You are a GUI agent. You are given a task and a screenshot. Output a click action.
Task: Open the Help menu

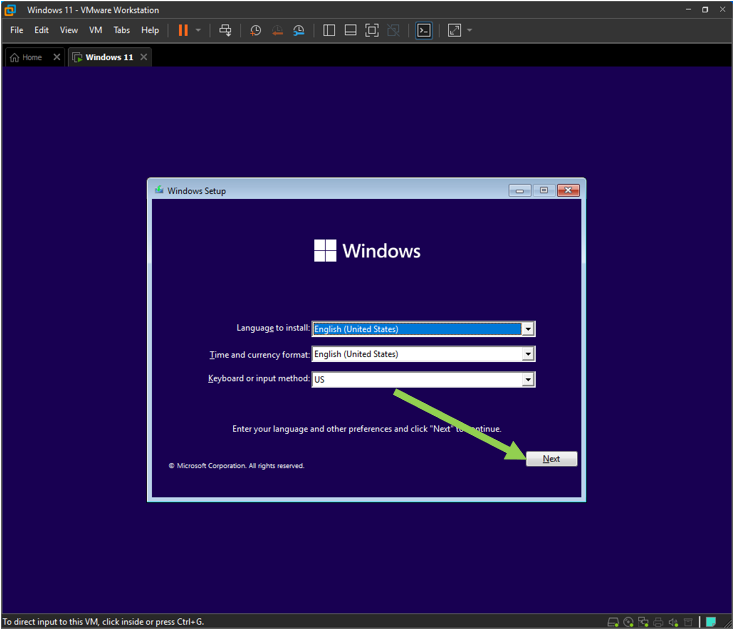[x=150, y=30]
